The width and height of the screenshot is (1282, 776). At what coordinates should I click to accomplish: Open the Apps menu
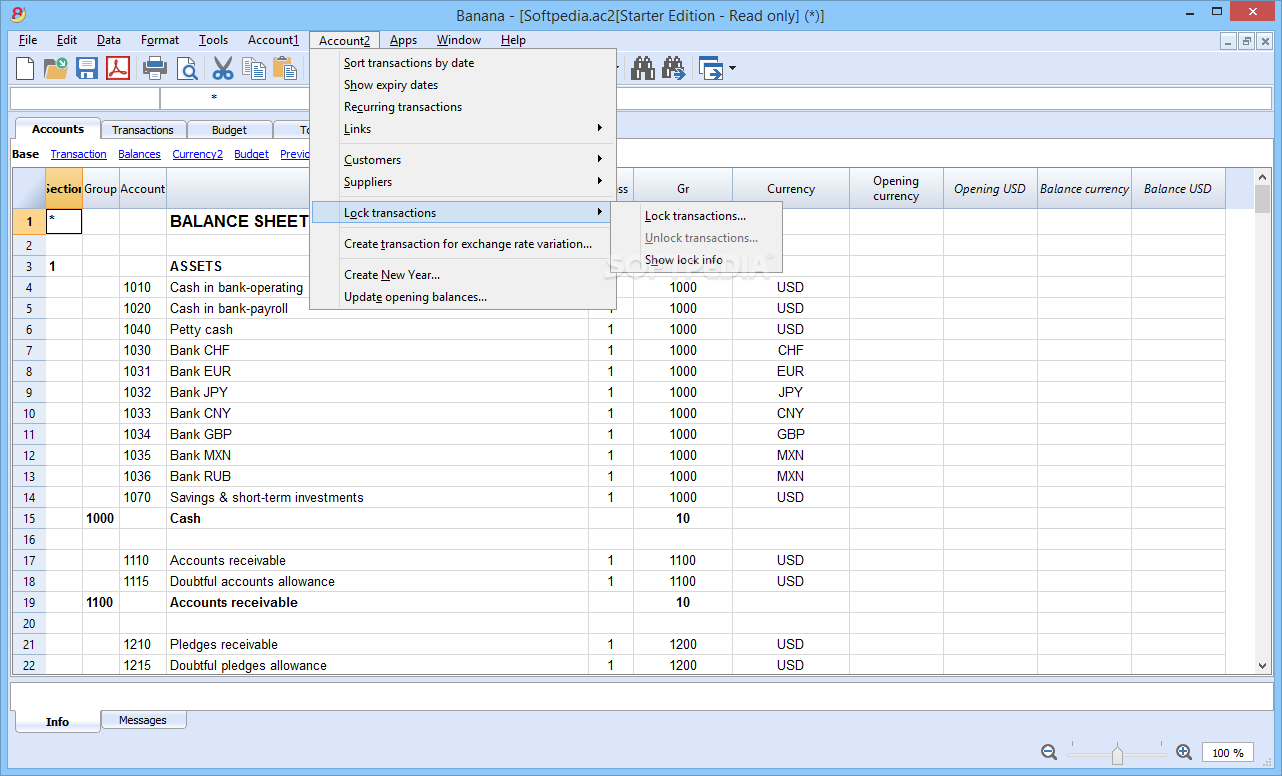(x=403, y=40)
